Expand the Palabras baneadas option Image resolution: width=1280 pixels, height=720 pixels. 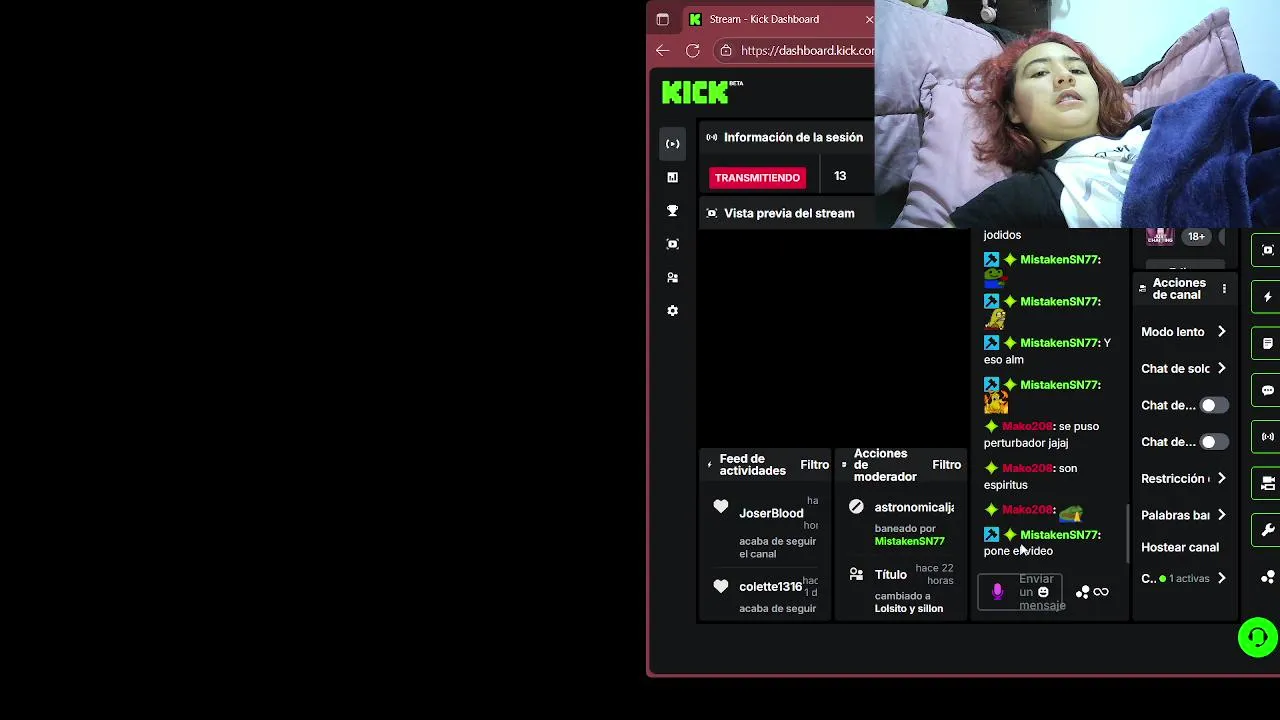1184,515
